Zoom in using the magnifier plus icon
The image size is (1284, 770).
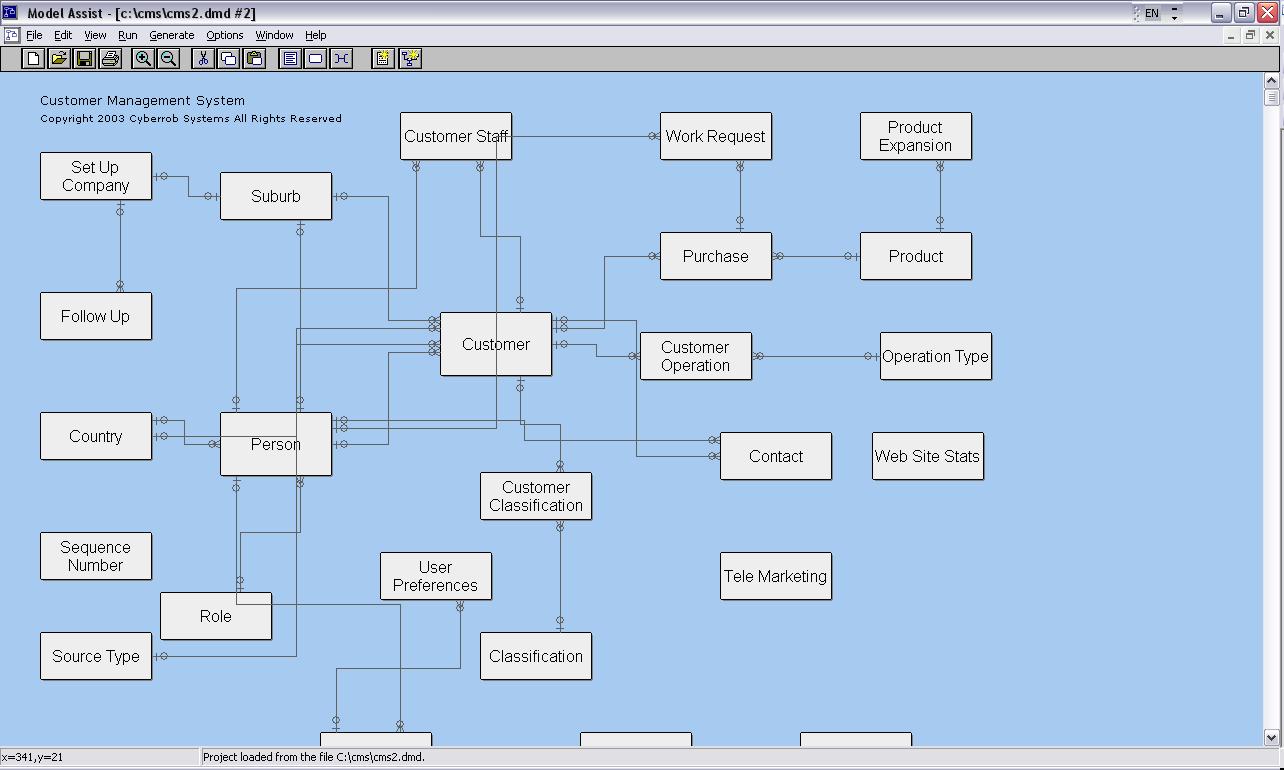pyautogui.click(x=143, y=59)
